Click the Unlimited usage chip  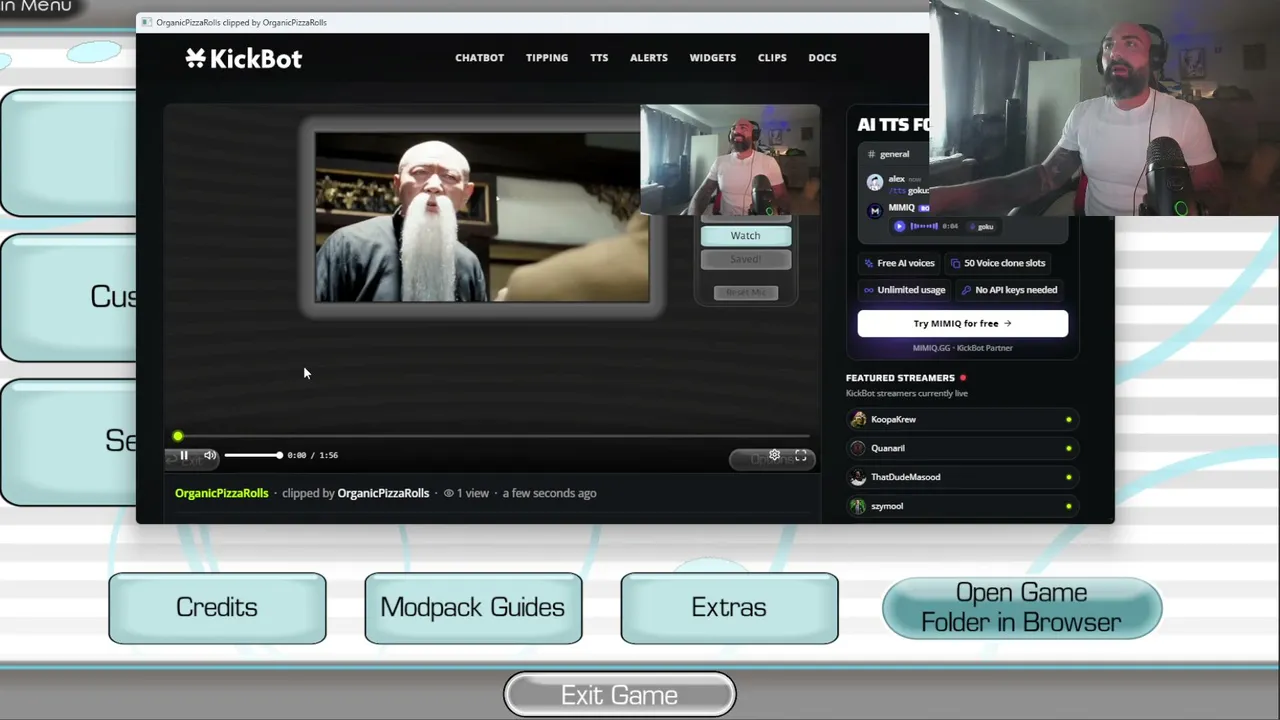tap(904, 290)
